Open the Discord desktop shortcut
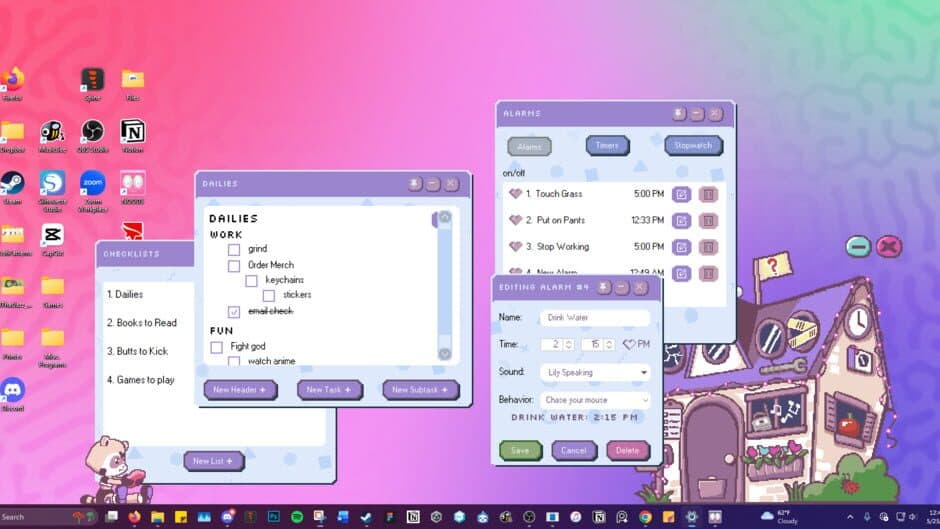 [x=12, y=395]
